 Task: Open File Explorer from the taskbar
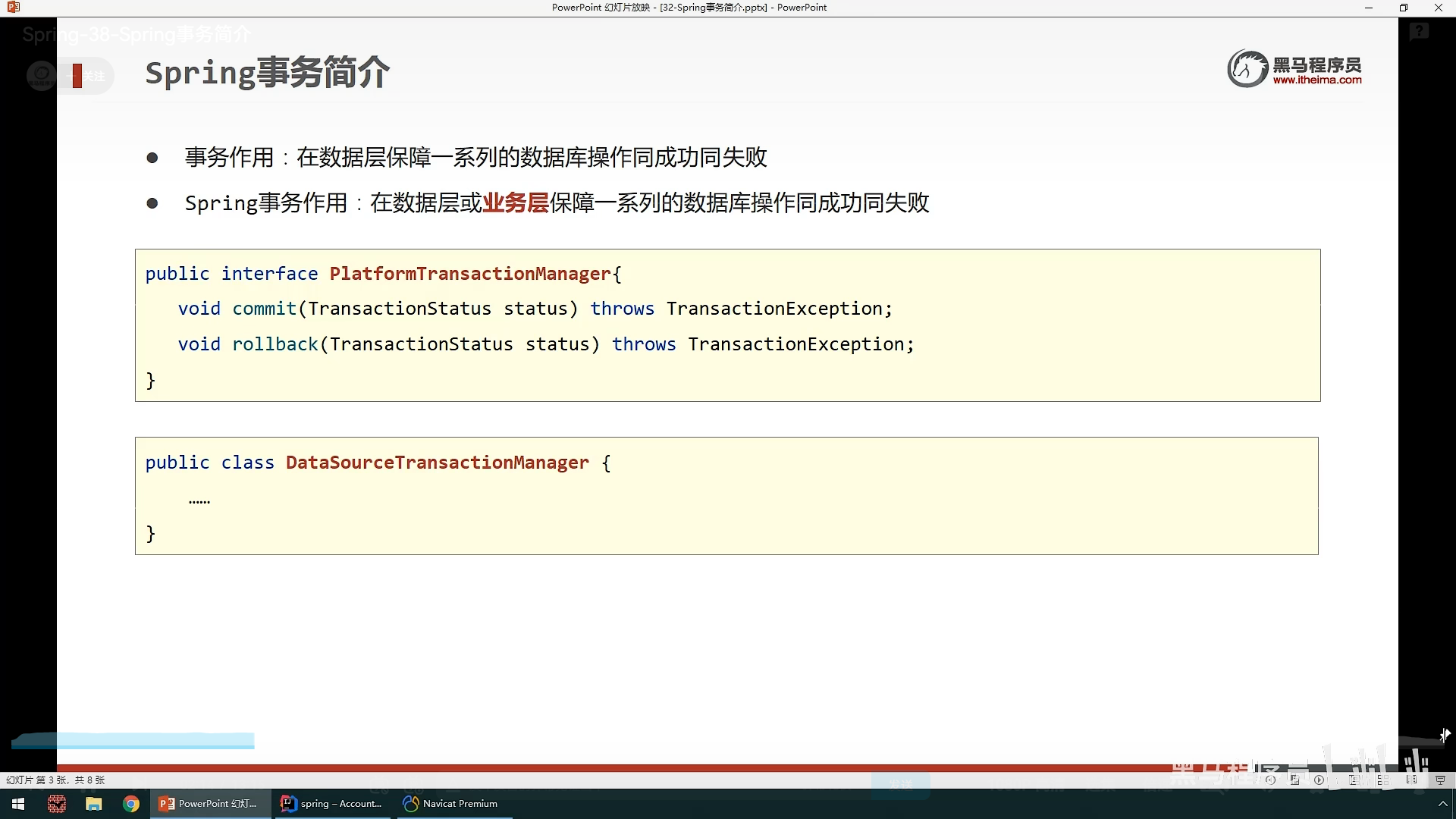(94, 804)
